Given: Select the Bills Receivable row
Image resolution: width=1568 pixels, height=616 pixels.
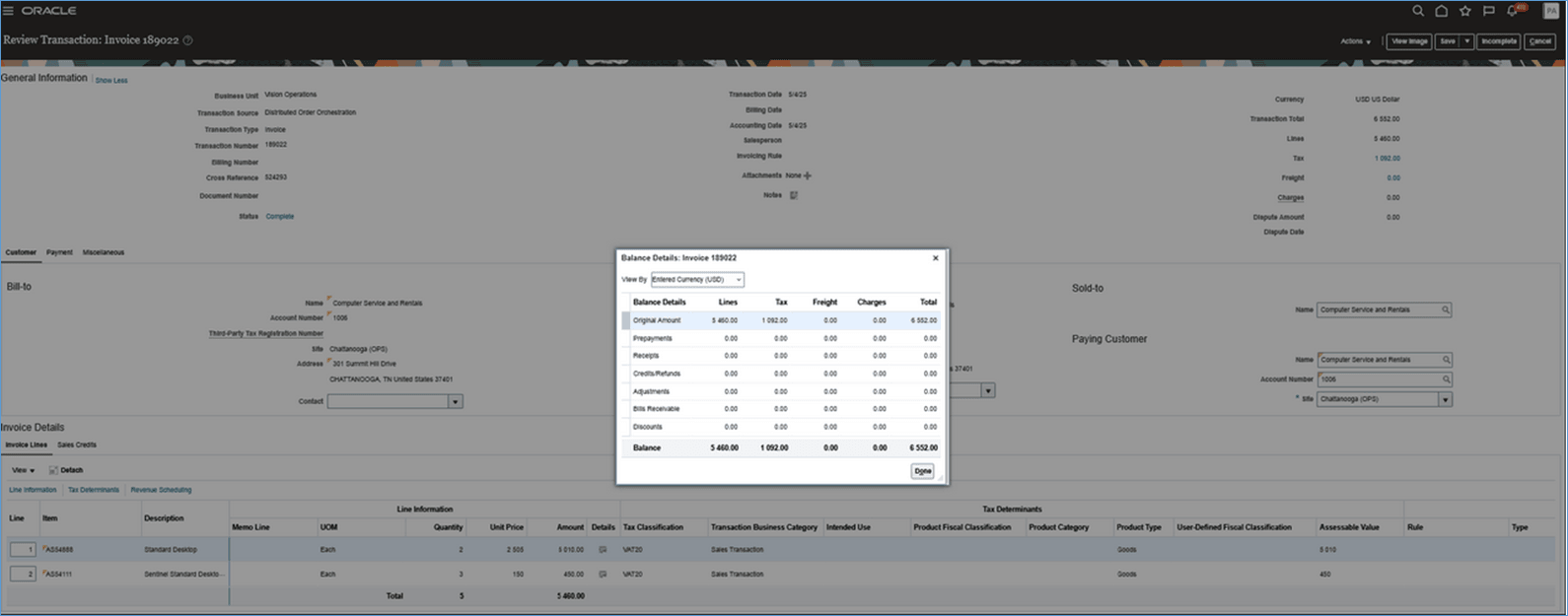Looking at the screenshot, I should coord(780,409).
